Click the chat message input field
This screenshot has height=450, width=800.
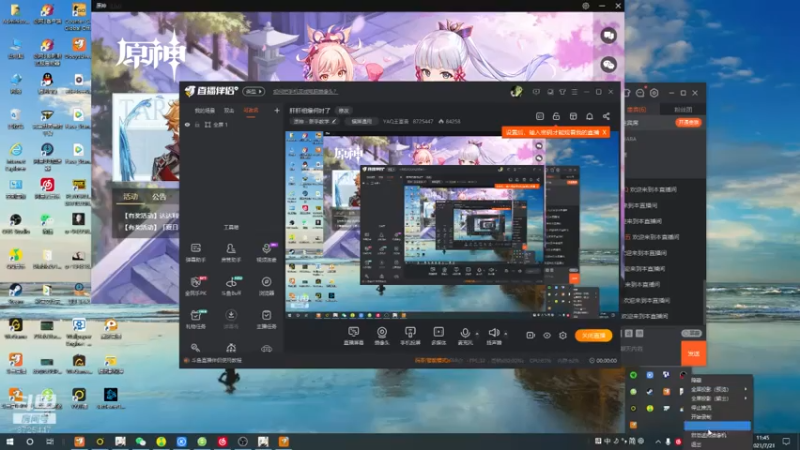[649, 353]
